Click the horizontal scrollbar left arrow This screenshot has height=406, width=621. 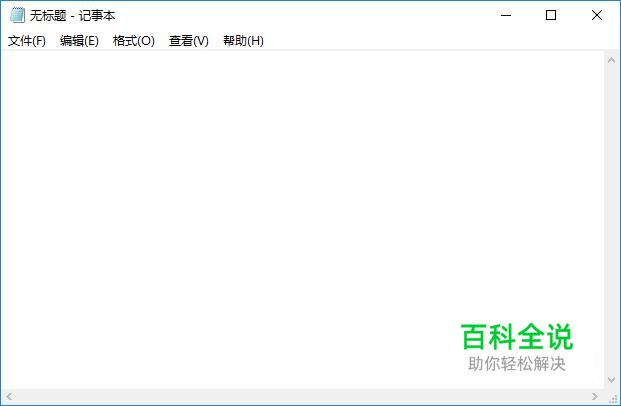point(9,396)
